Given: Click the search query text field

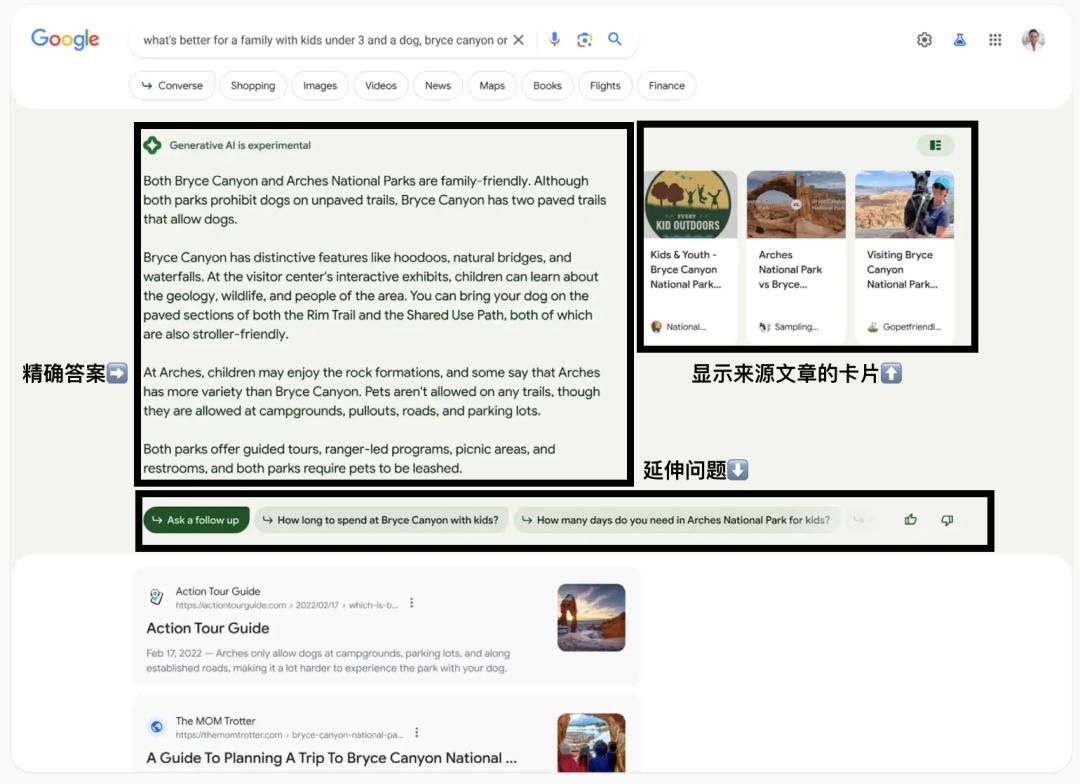Looking at the screenshot, I should tap(325, 40).
